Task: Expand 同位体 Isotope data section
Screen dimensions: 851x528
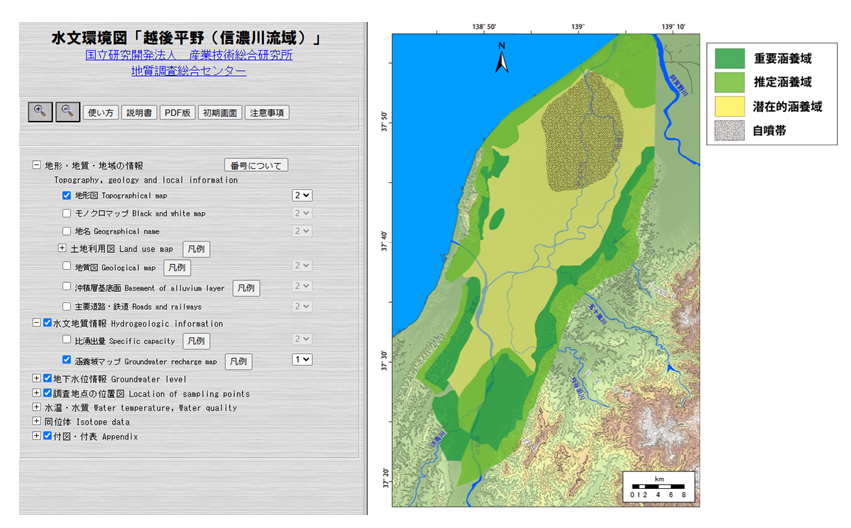Action: pyautogui.click(x=36, y=421)
